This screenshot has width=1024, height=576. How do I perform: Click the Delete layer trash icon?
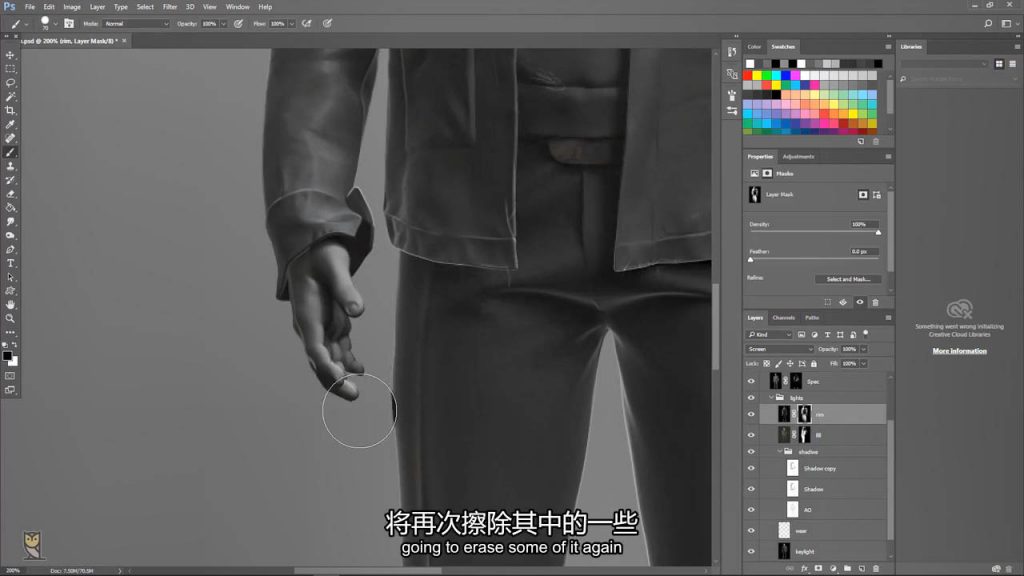coord(876,569)
